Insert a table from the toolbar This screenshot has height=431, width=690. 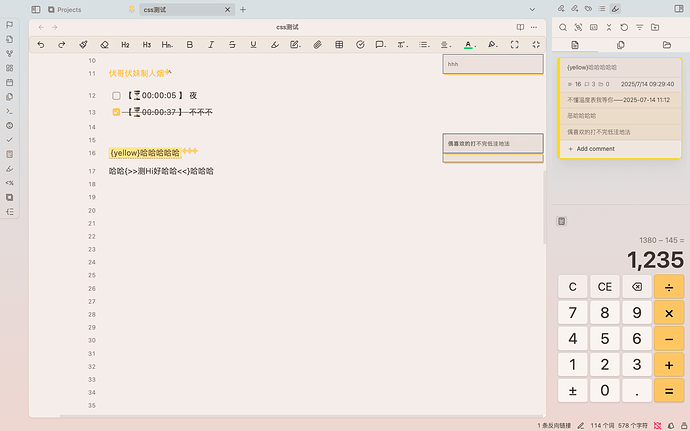pyautogui.click(x=339, y=44)
